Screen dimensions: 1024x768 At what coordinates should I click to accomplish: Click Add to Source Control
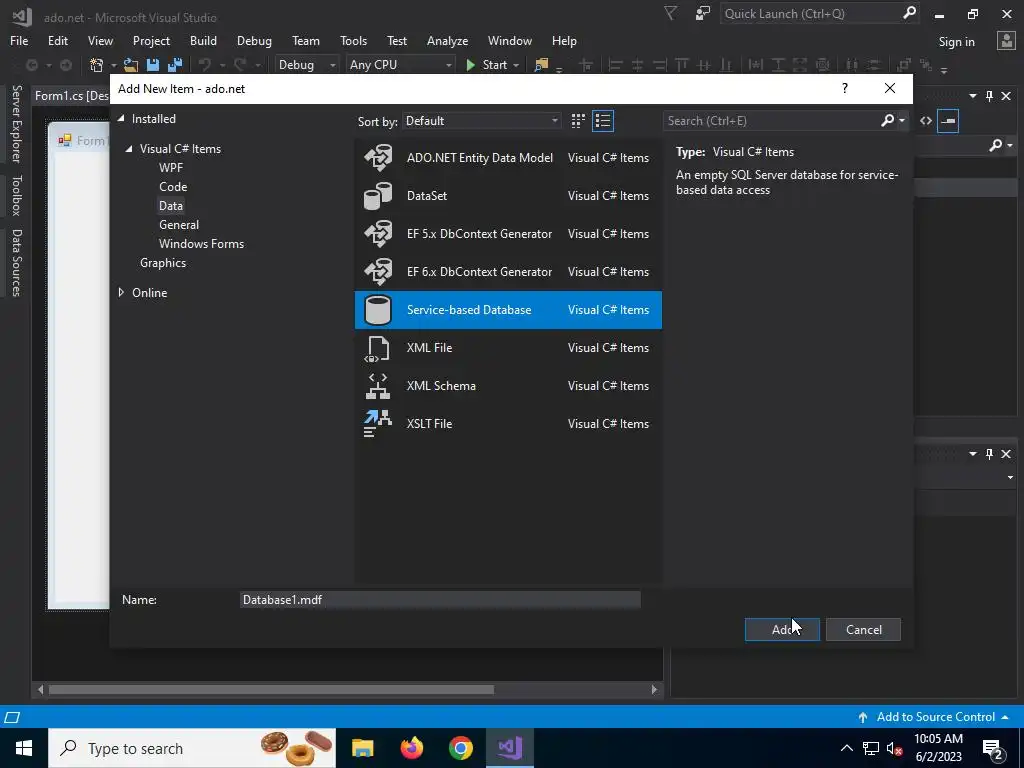(x=935, y=717)
